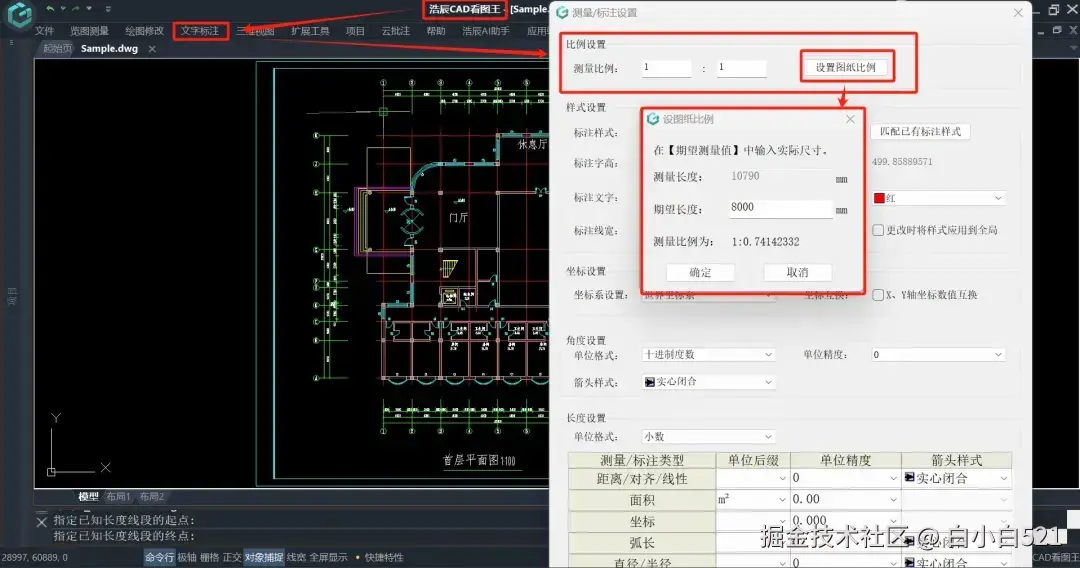Open the 云批注 menu
The width and height of the screenshot is (1080, 568).
click(x=396, y=31)
